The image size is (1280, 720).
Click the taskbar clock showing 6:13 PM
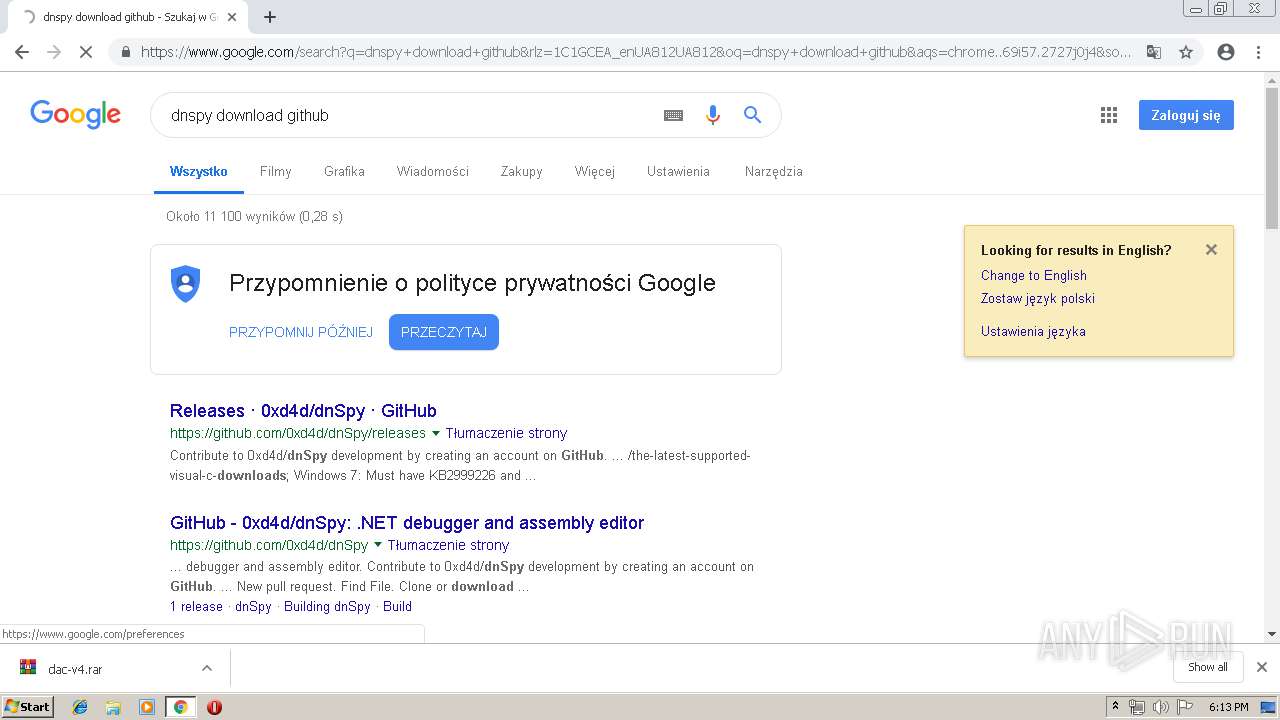1228,707
